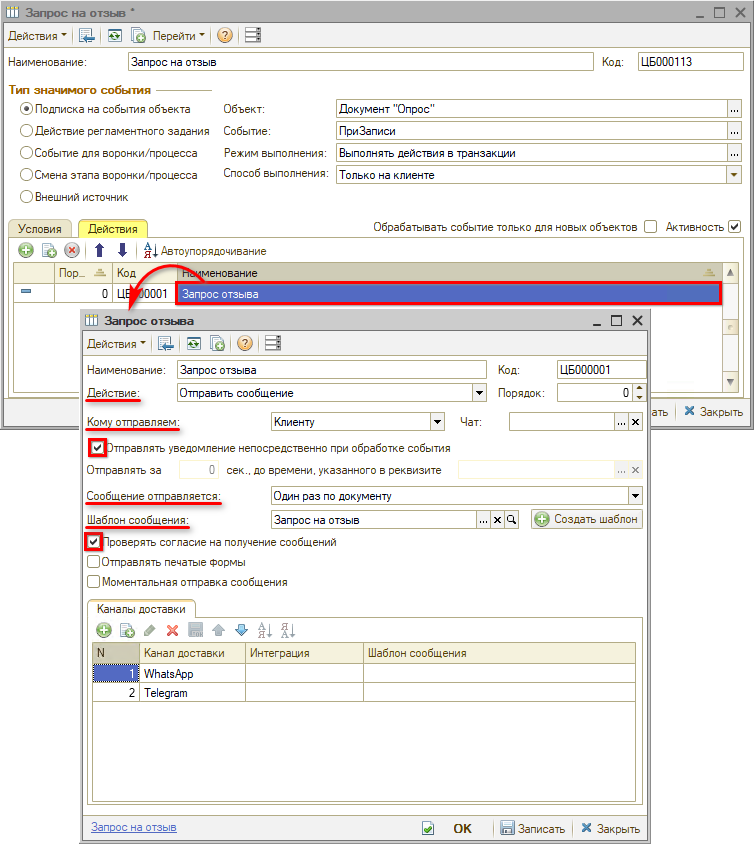The image size is (754, 844).
Task: Delete the delivery channel with the red X
Action: point(172,630)
